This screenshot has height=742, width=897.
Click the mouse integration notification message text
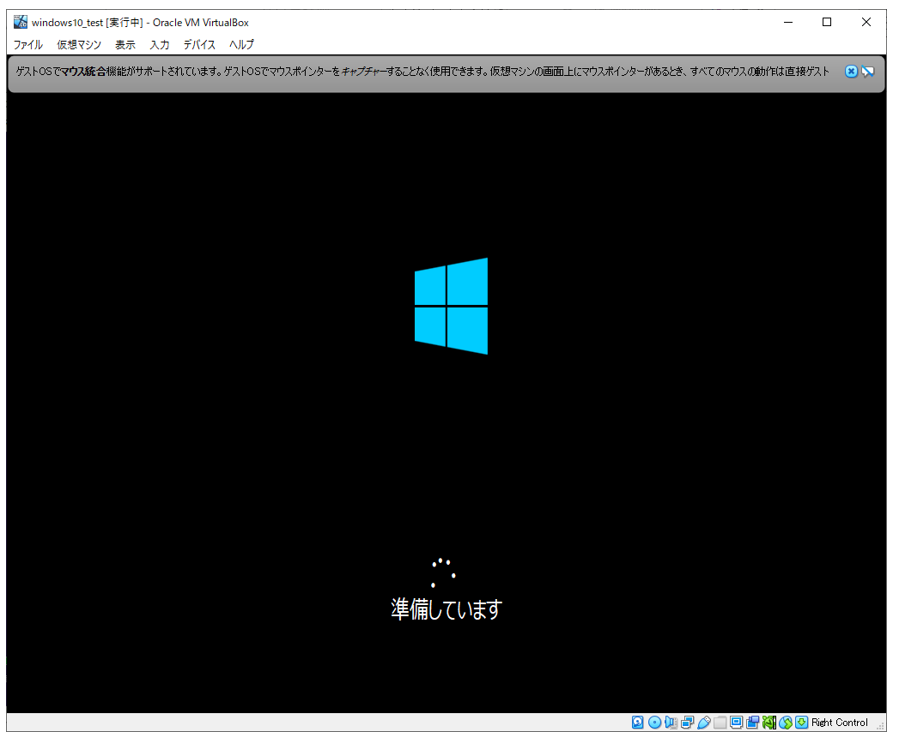pyautogui.click(x=422, y=72)
